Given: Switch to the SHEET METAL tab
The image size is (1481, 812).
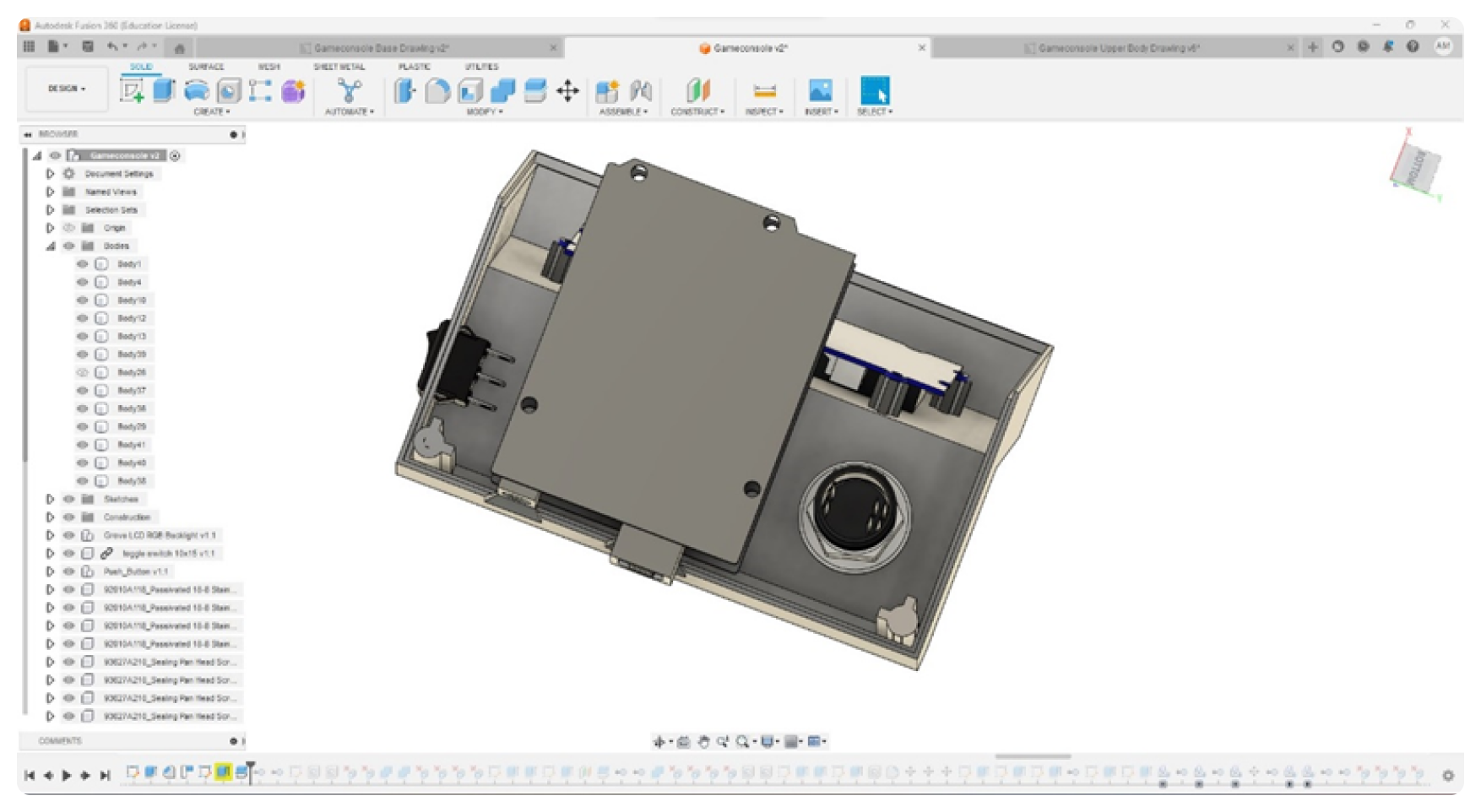Looking at the screenshot, I should point(339,67).
